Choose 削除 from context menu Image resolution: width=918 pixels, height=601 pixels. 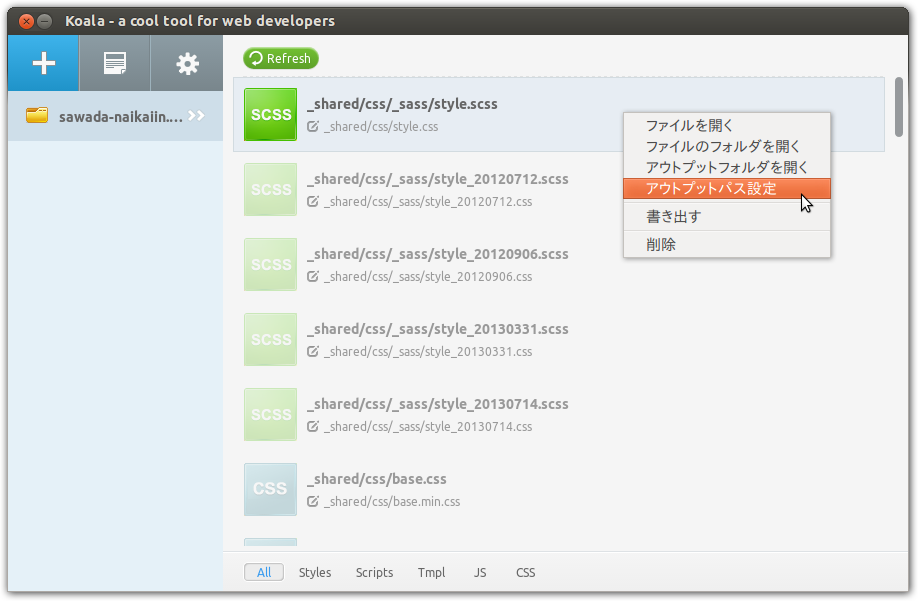pyautogui.click(x=727, y=244)
